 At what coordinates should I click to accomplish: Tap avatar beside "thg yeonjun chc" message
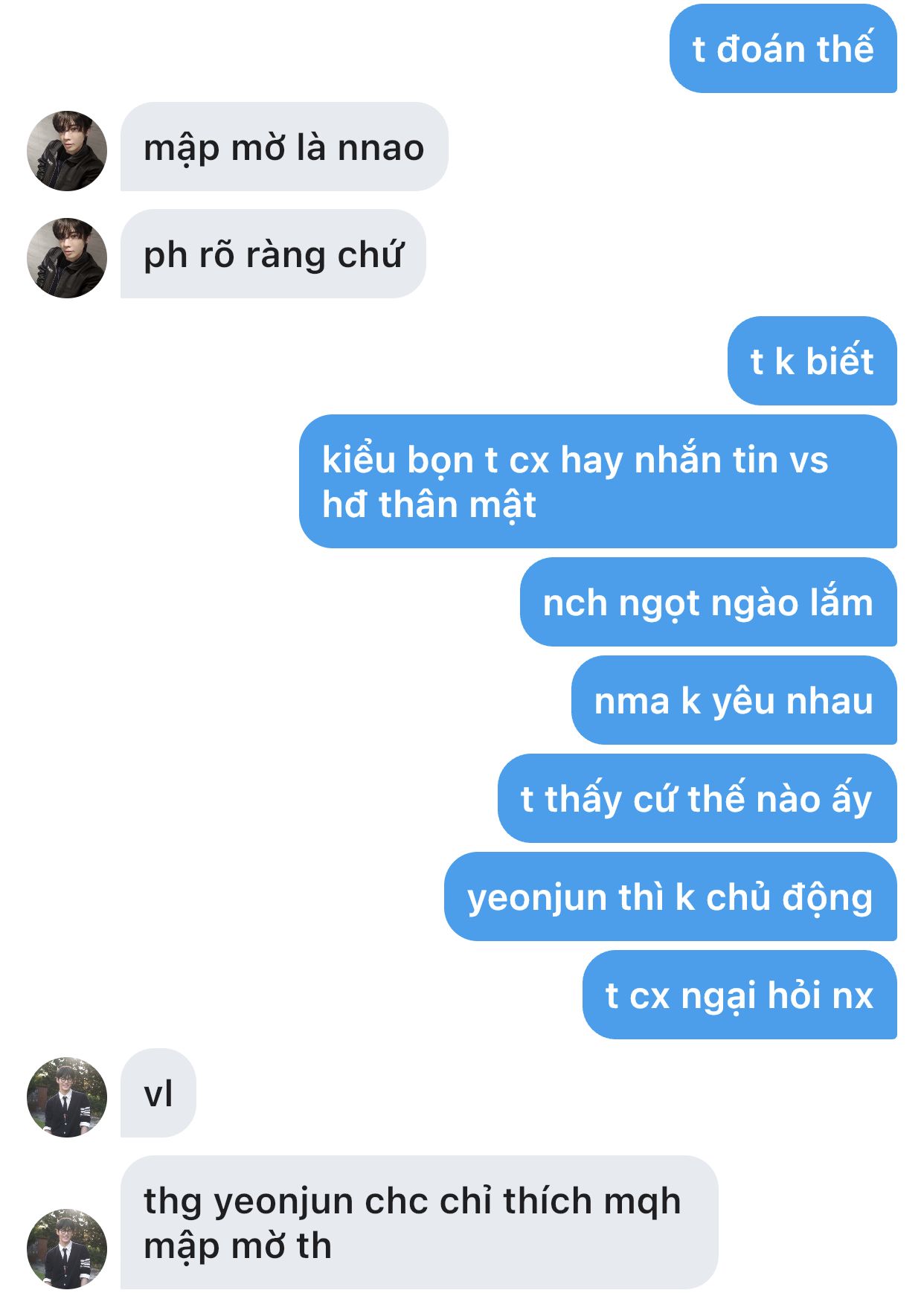tap(67, 1249)
